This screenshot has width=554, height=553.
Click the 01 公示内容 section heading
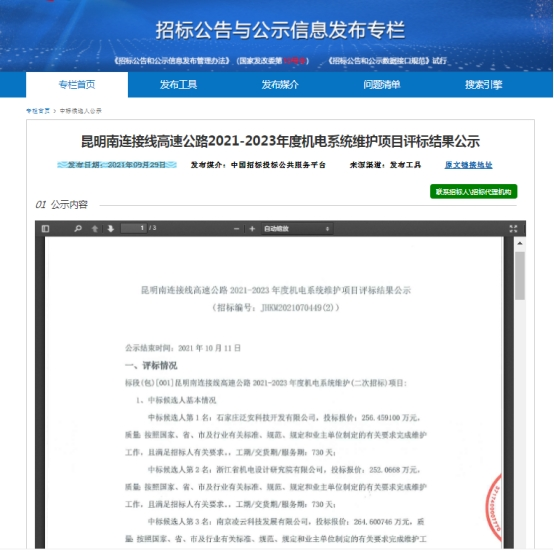tap(61, 205)
